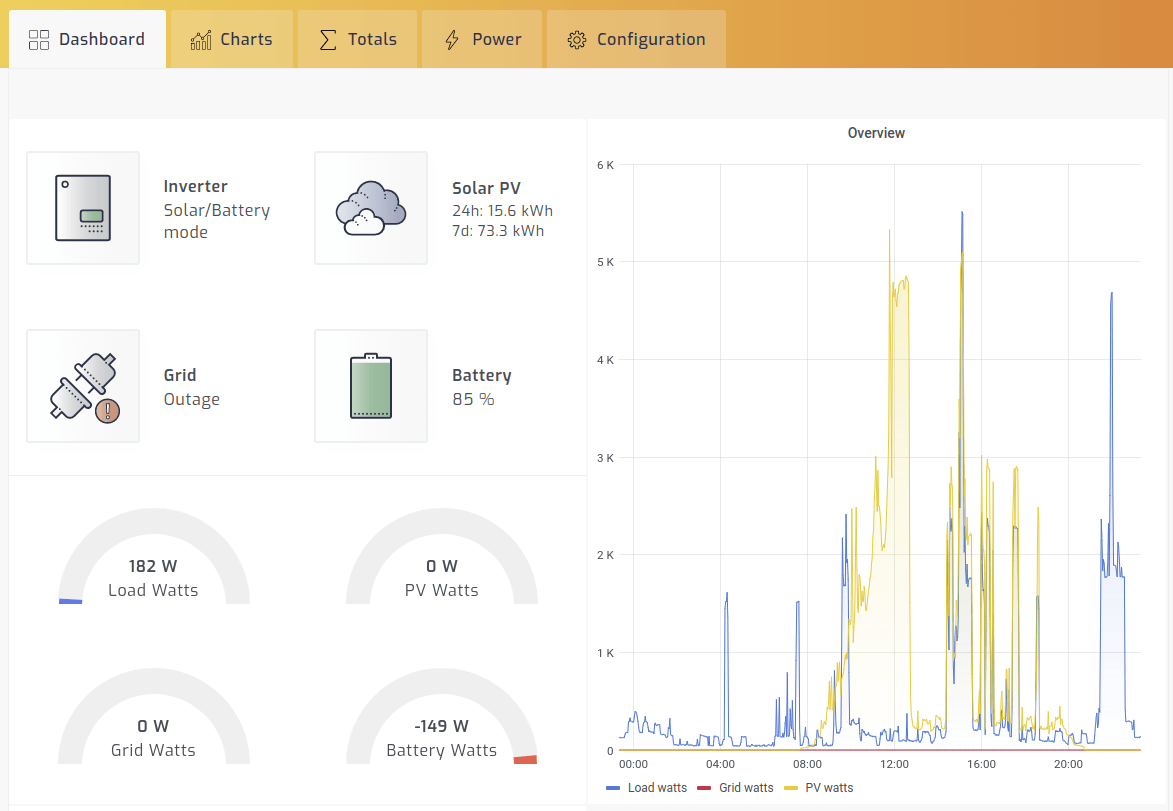The height and width of the screenshot is (811, 1173).
Task: Select the Dashboard grid icon
Action: [x=39, y=38]
